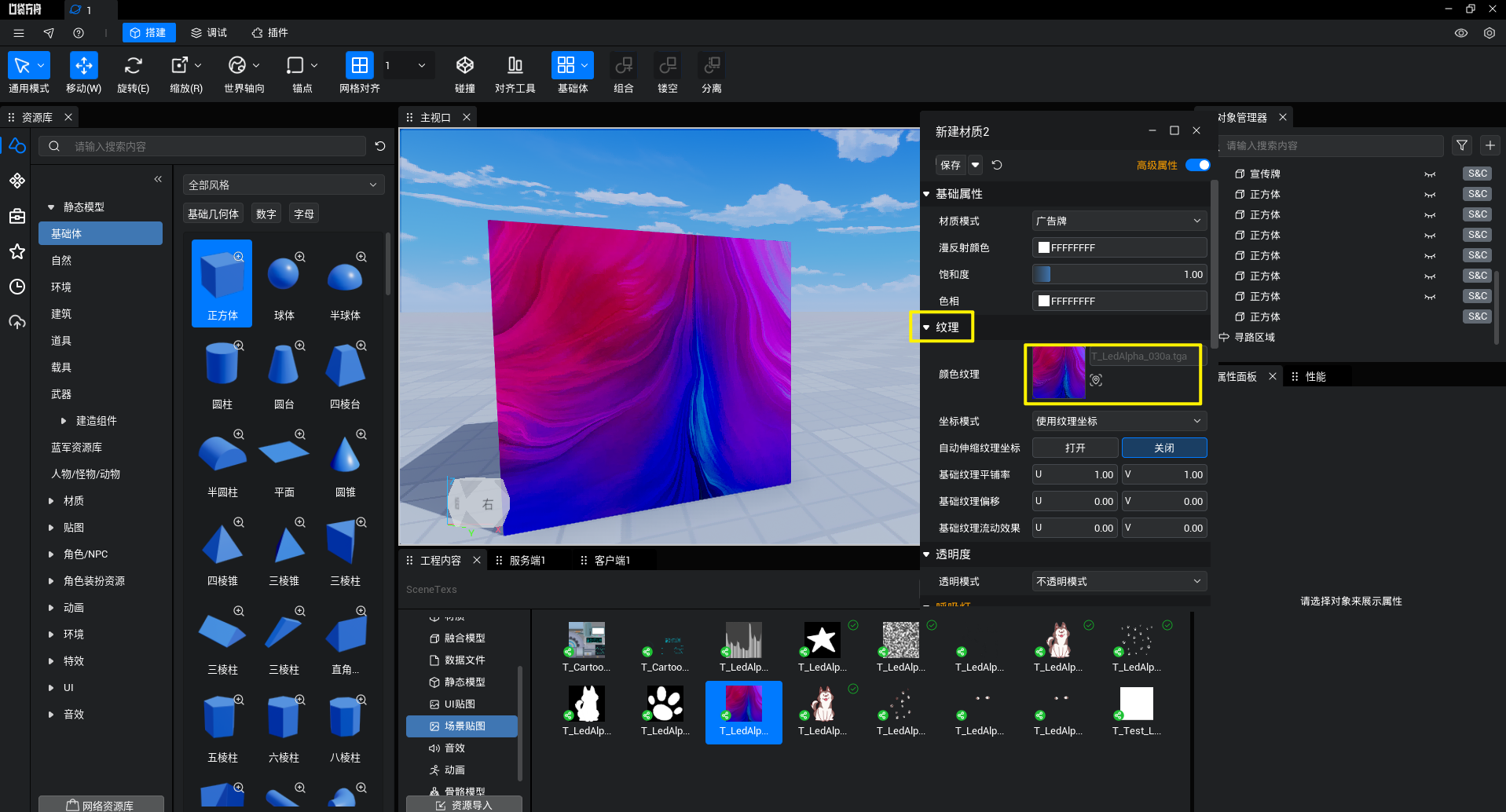Open history clock in resource sidebar
The width and height of the screenshot is (1506, 812).
coord(17,287)
